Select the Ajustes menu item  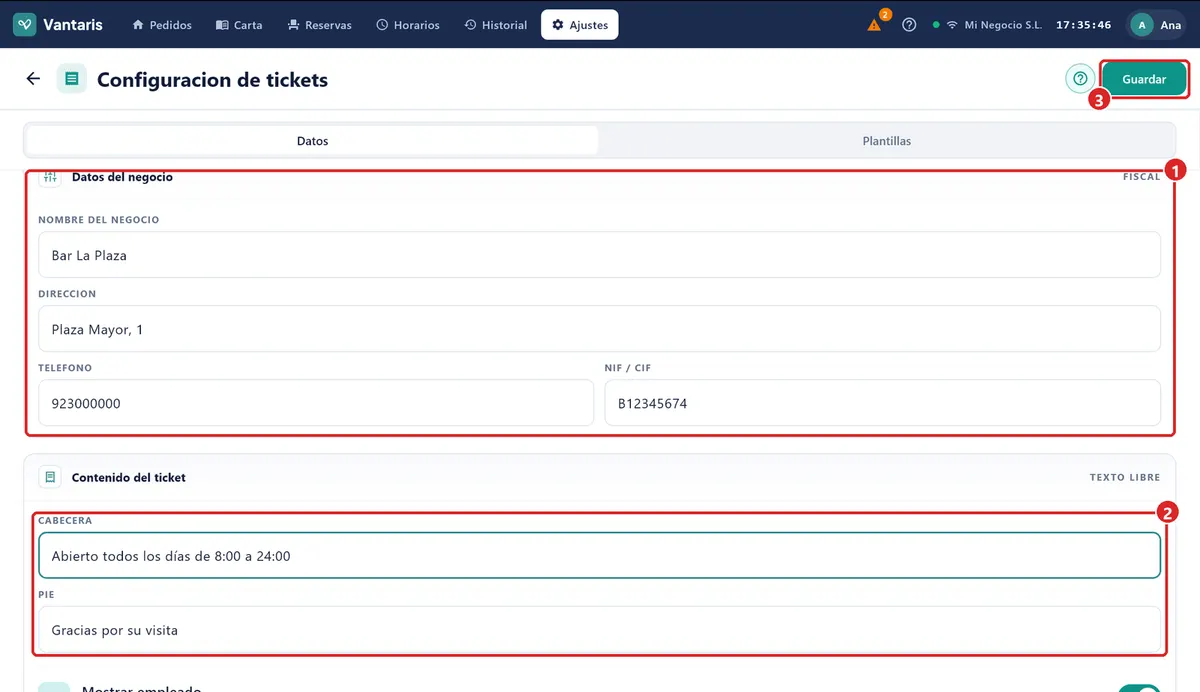click(580, 25)
